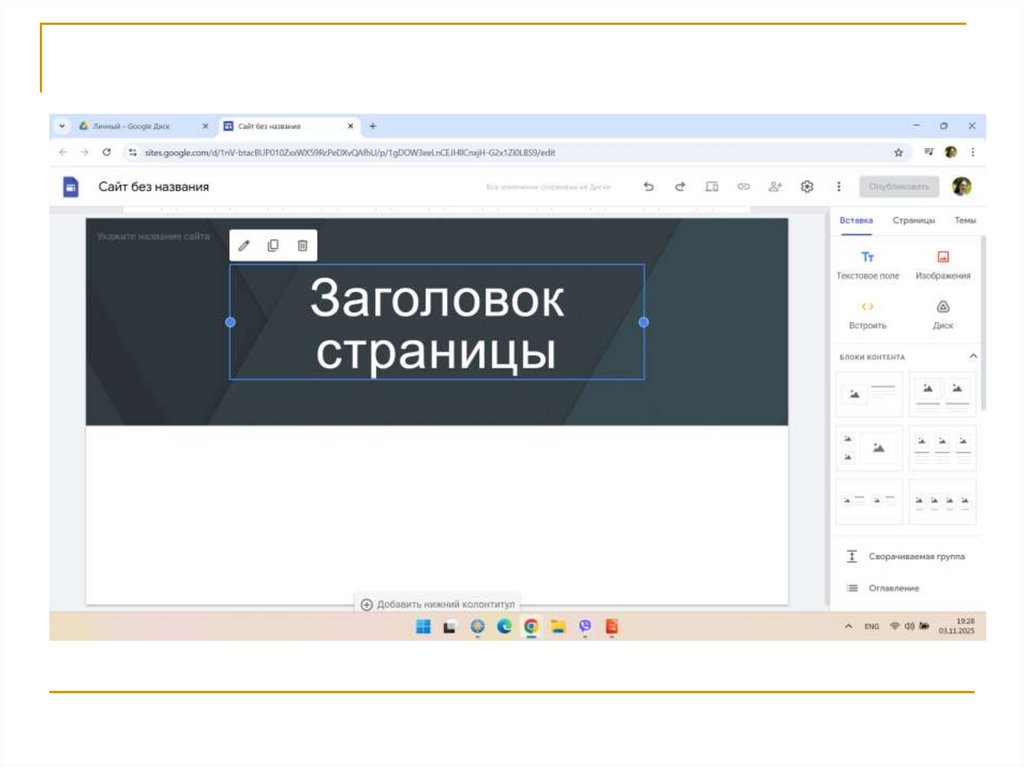Switch to the Темы tab
1024x767 pixels.
pos(965,221)
